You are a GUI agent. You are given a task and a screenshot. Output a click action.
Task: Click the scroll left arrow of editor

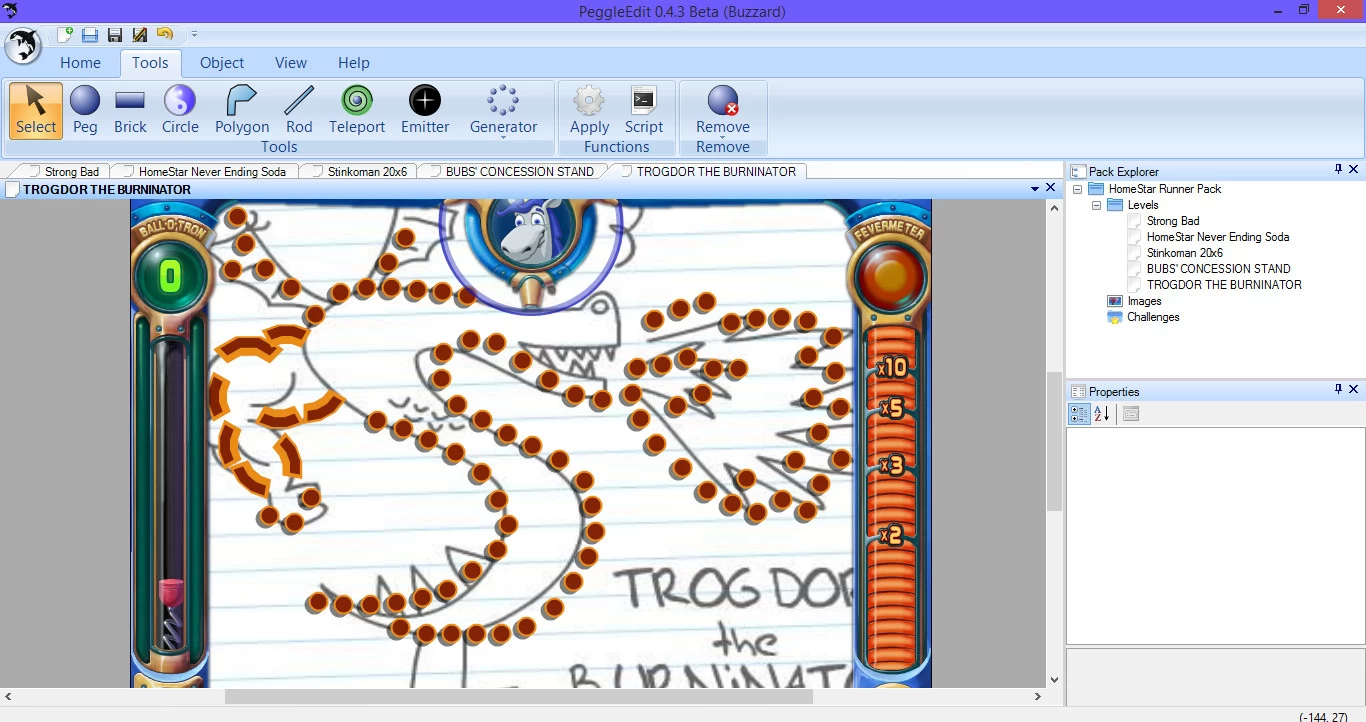8,696
